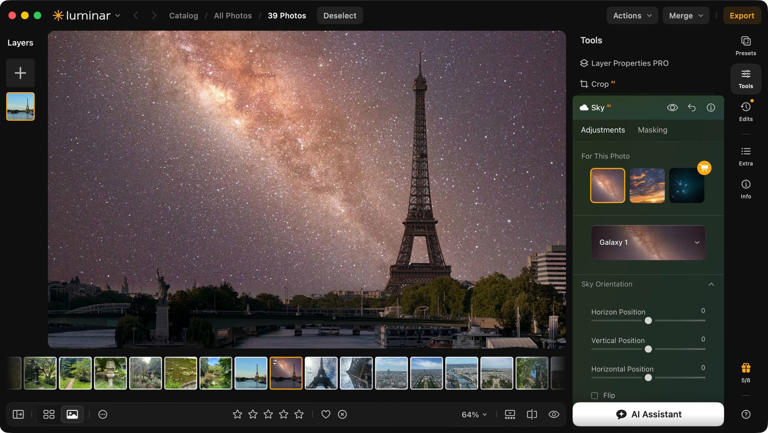Switch to grid gallery view
The height and width of the screenshot is (433, 768).
(x=48, y=414)
